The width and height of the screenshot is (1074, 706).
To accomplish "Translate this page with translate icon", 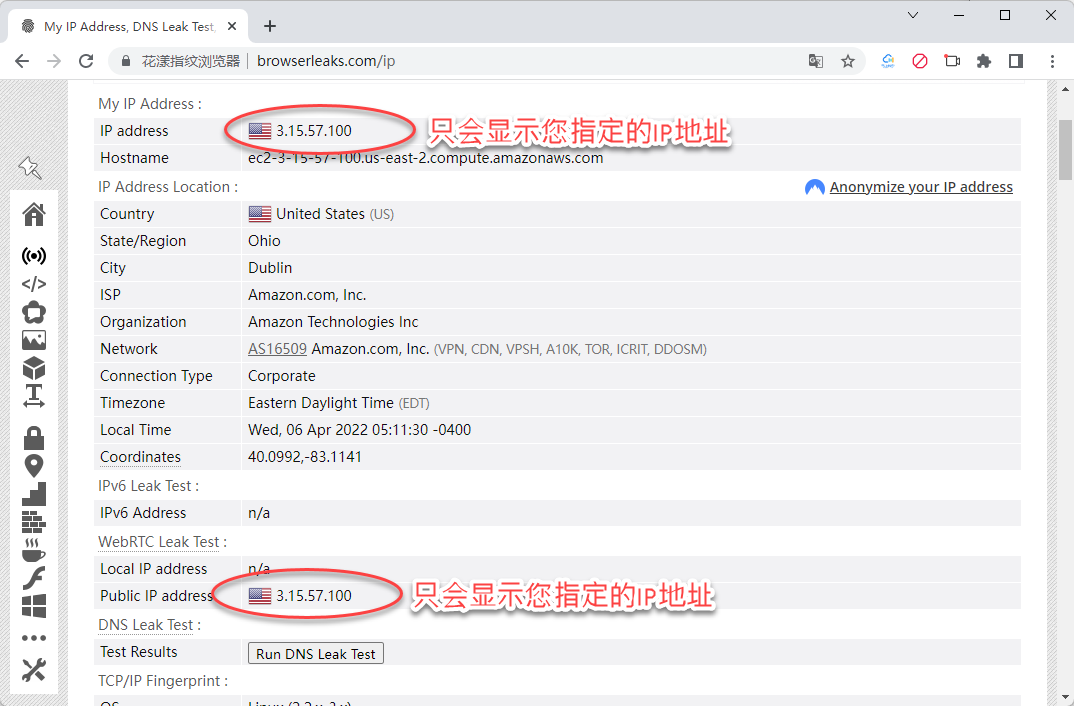I will [815, 61].
